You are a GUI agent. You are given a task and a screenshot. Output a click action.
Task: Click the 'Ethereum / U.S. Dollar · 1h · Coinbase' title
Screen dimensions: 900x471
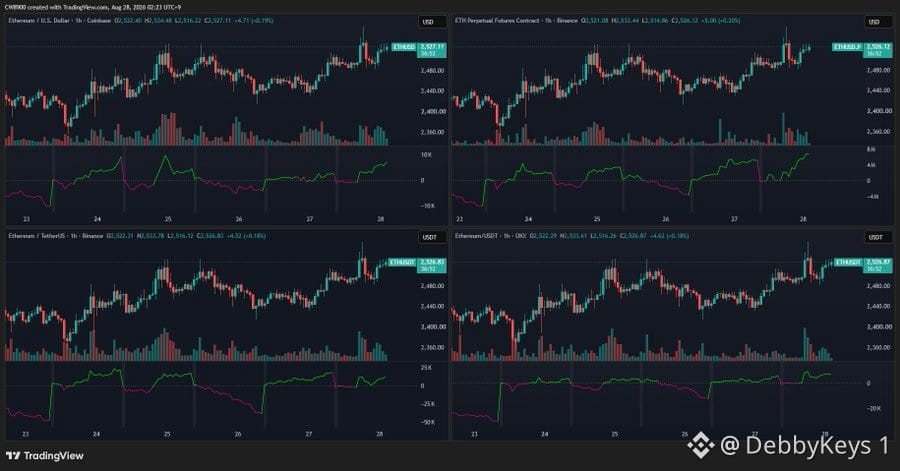click(59, 21)
